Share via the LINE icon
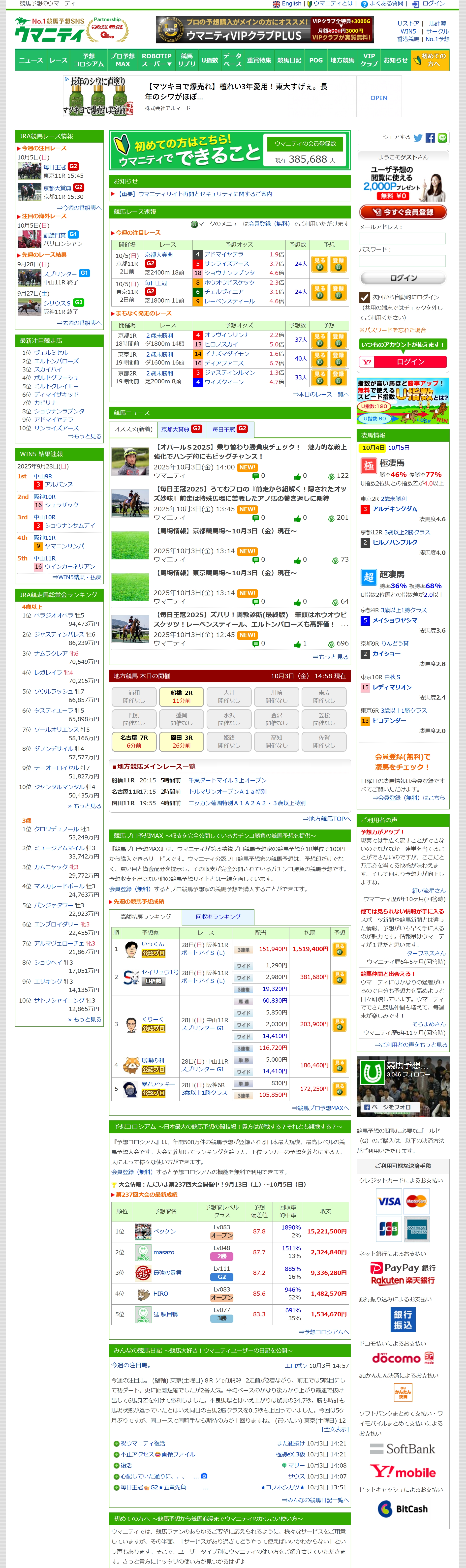Screen dimensions: 466x1568 click(442, 138)
